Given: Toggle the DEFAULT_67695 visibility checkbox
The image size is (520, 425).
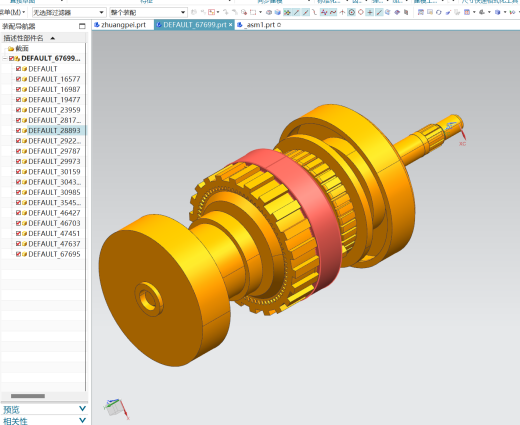Looking at the screenshot, I should tap(18, 254).
